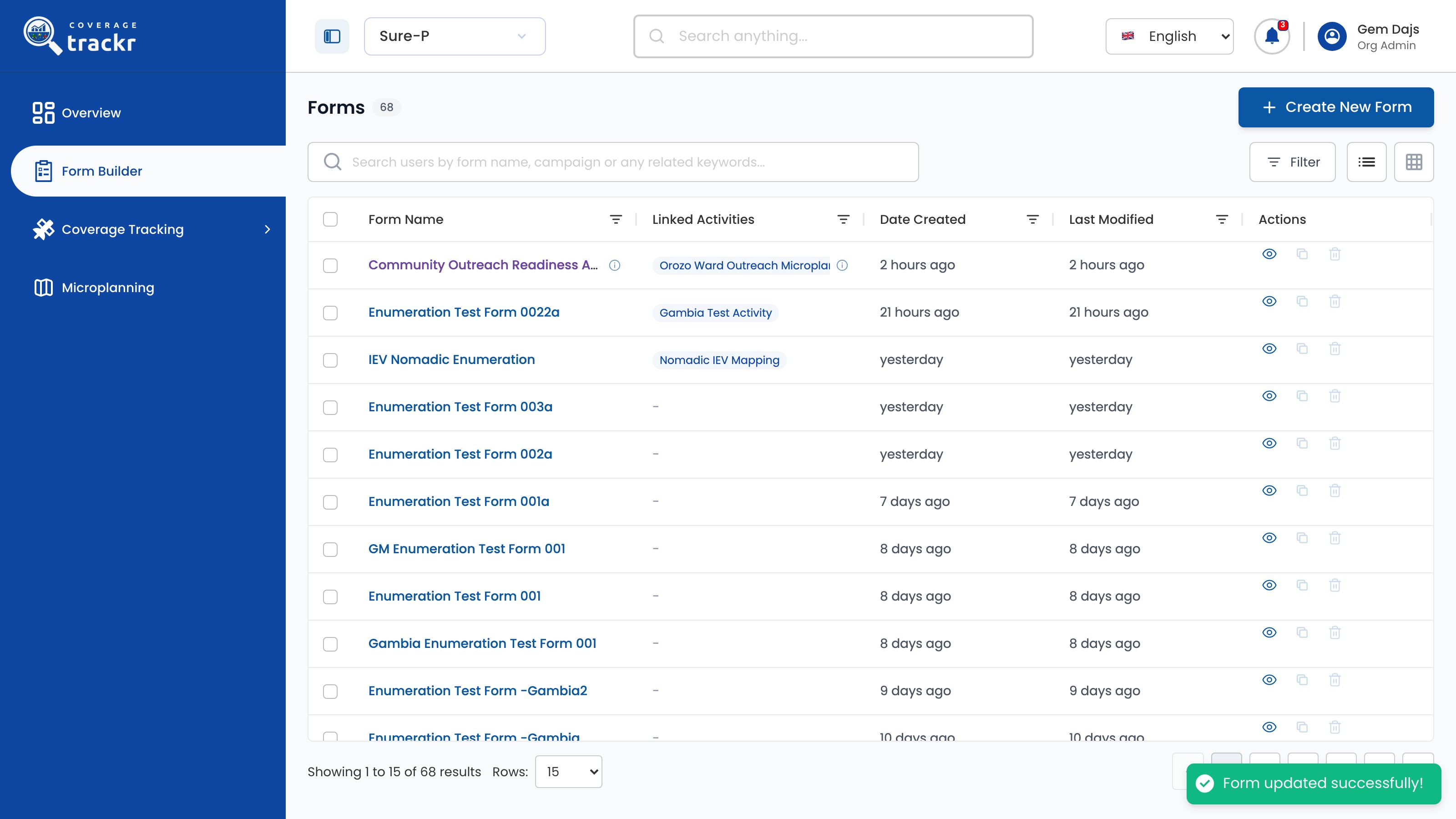Viewport: 1456px width, 819px height.
Task: Trash Enumeration Test Form 002a
Action: [1335, 443]
